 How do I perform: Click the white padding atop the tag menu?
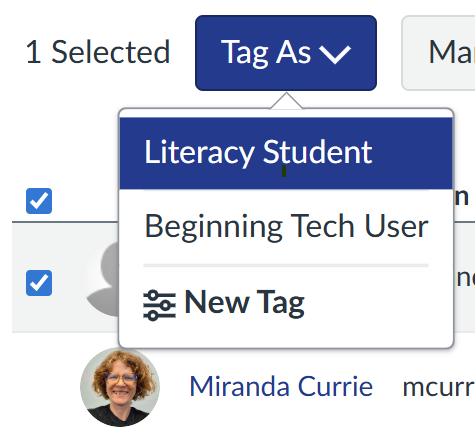tap(286, 113)
